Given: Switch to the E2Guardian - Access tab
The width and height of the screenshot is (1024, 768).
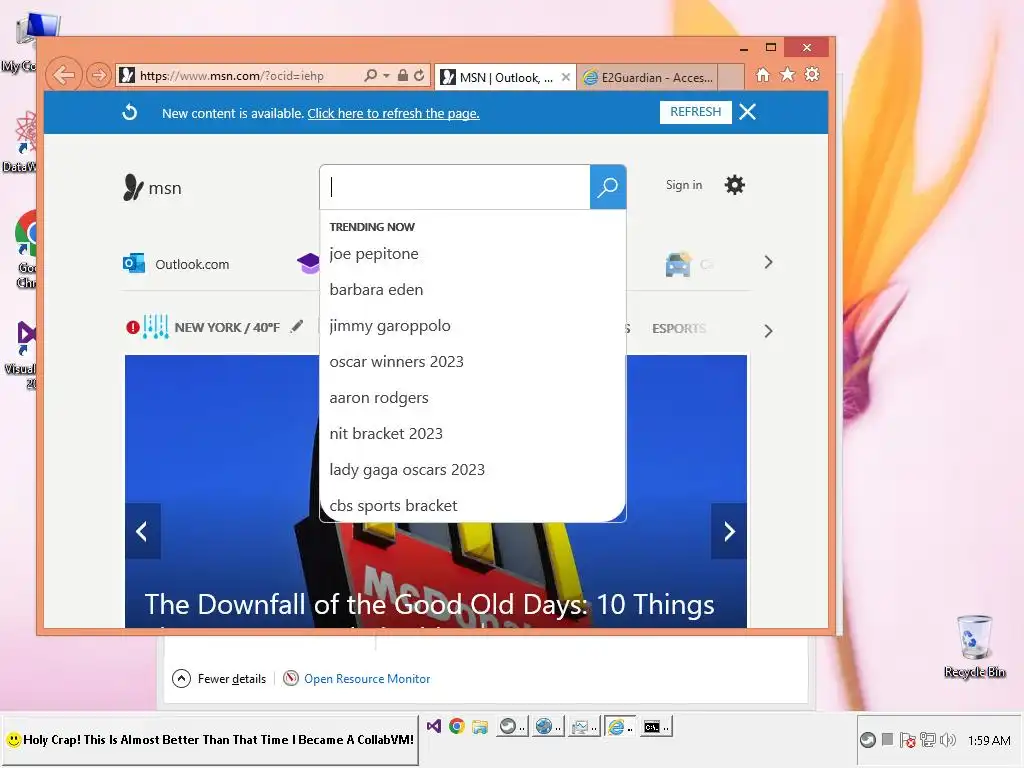Looking at the screenshot, I should [647, 78].
